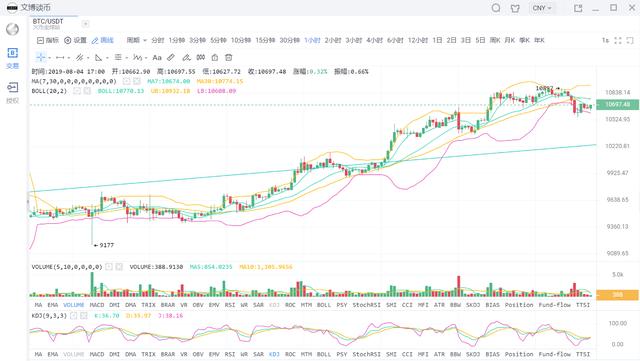Expand the CNY currency dropdown
The width and height of the screenshot is (640, 361).
point(542,8)
